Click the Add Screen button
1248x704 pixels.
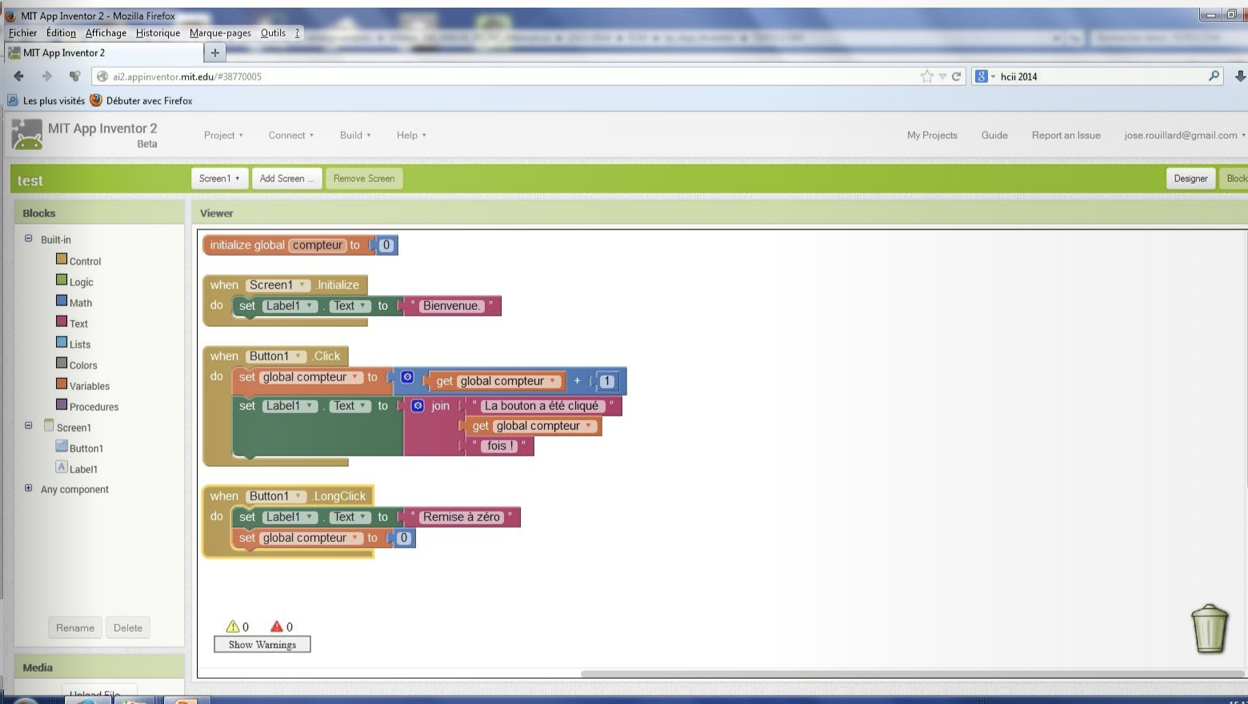tap(286, 178)
